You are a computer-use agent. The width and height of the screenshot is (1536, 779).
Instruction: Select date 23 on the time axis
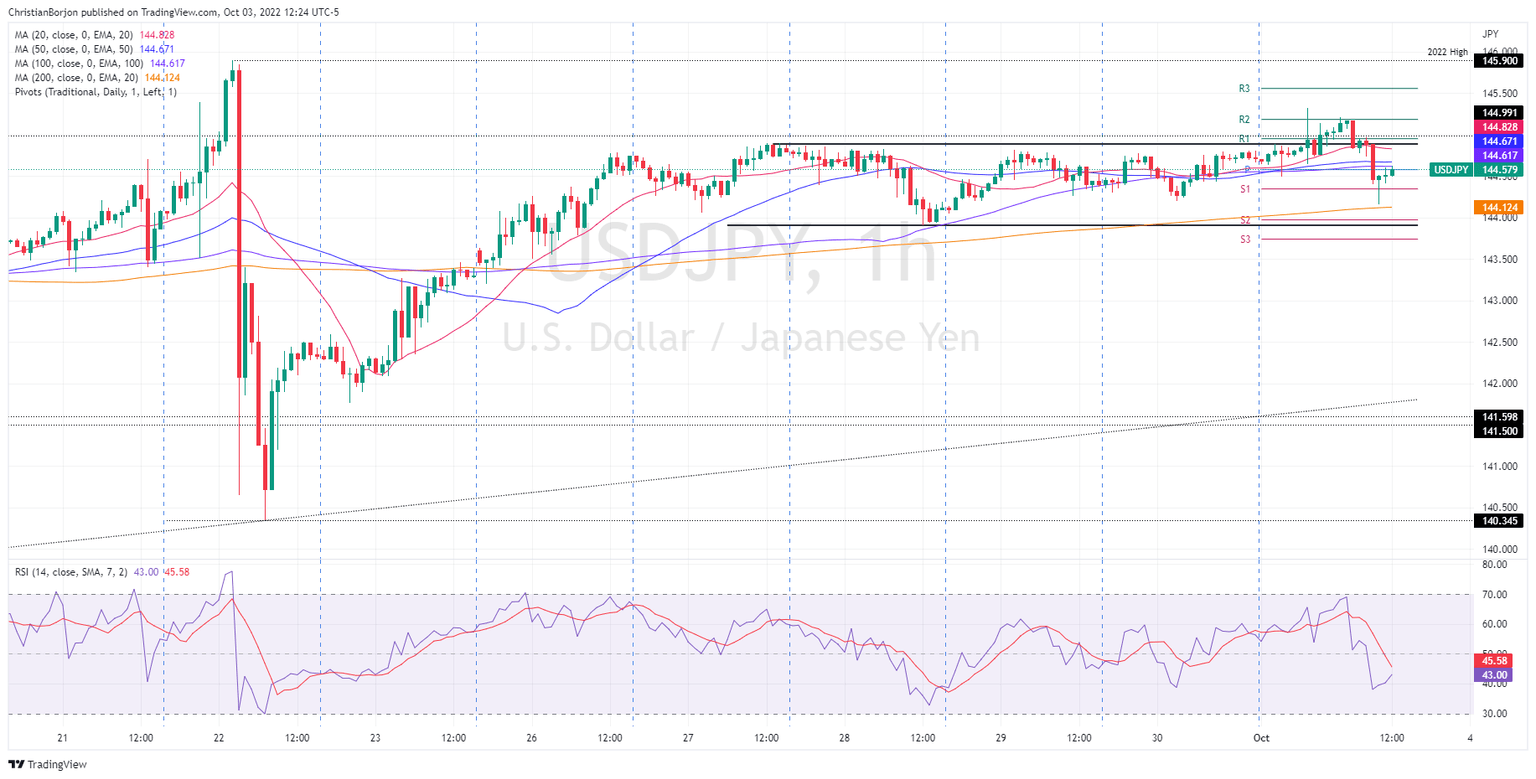[x=375, y=738]
